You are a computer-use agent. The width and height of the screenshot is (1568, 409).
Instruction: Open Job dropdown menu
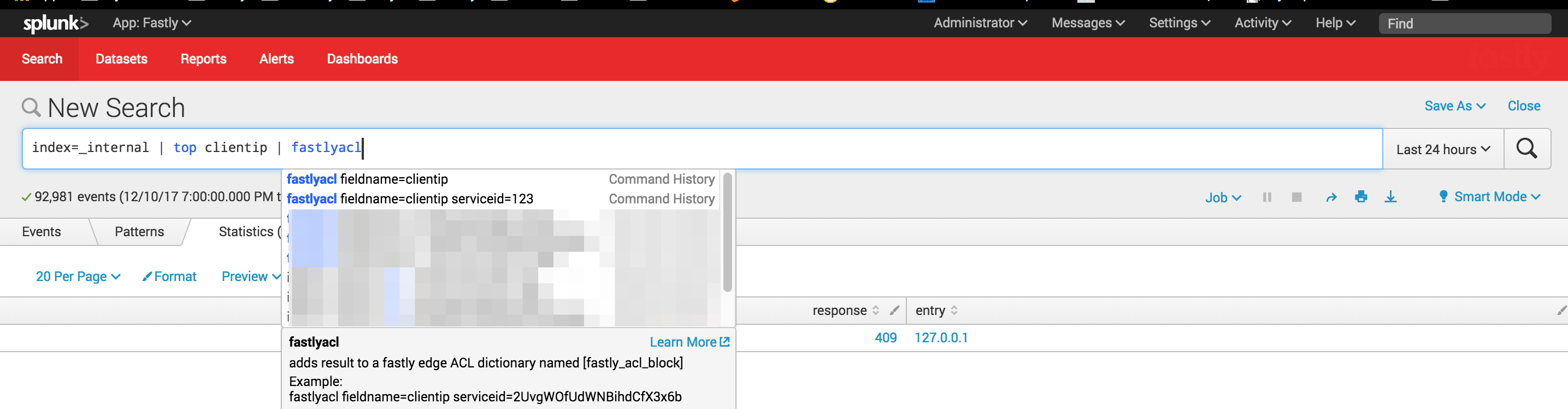1223,197
